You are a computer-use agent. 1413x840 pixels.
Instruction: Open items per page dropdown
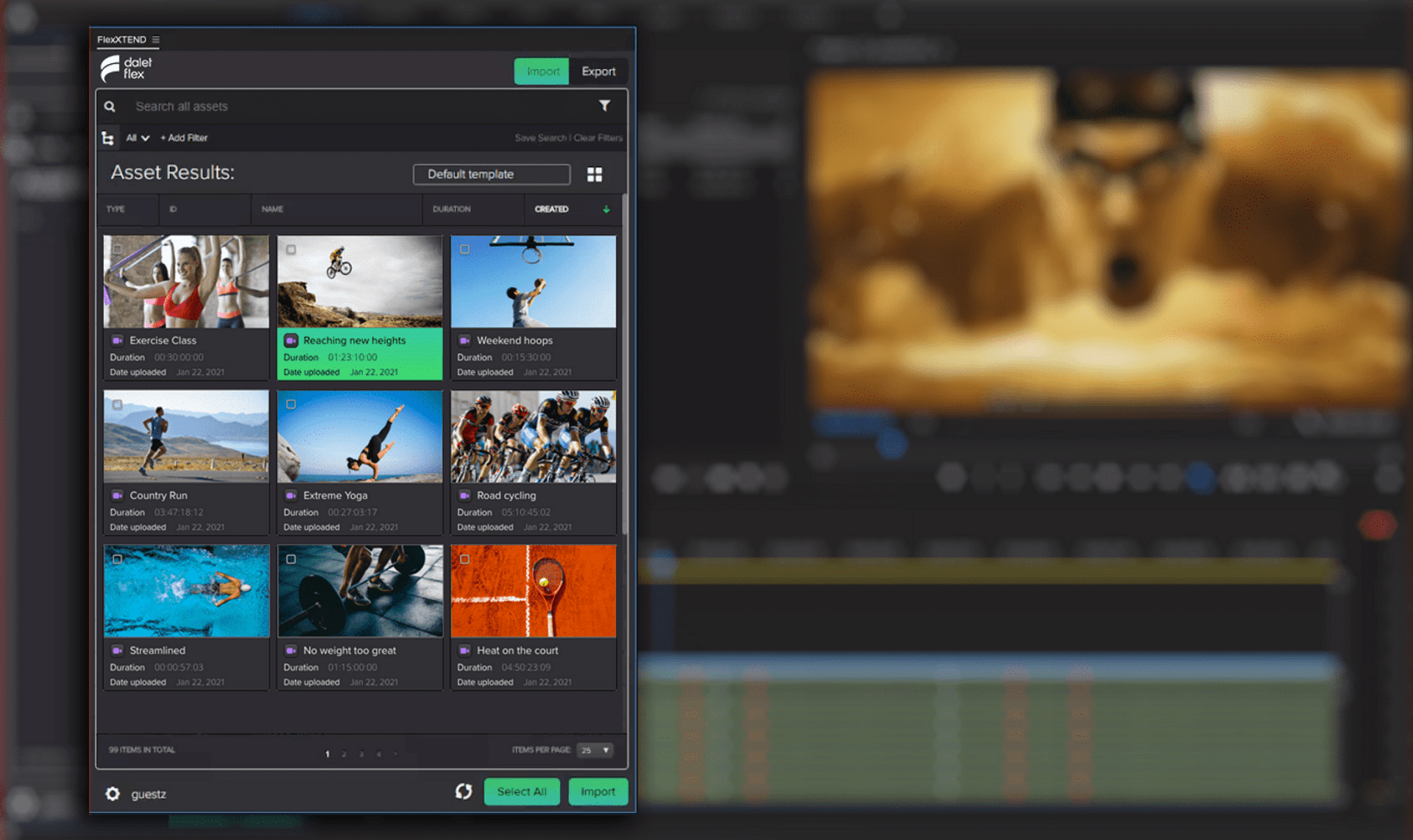(595, 750)
